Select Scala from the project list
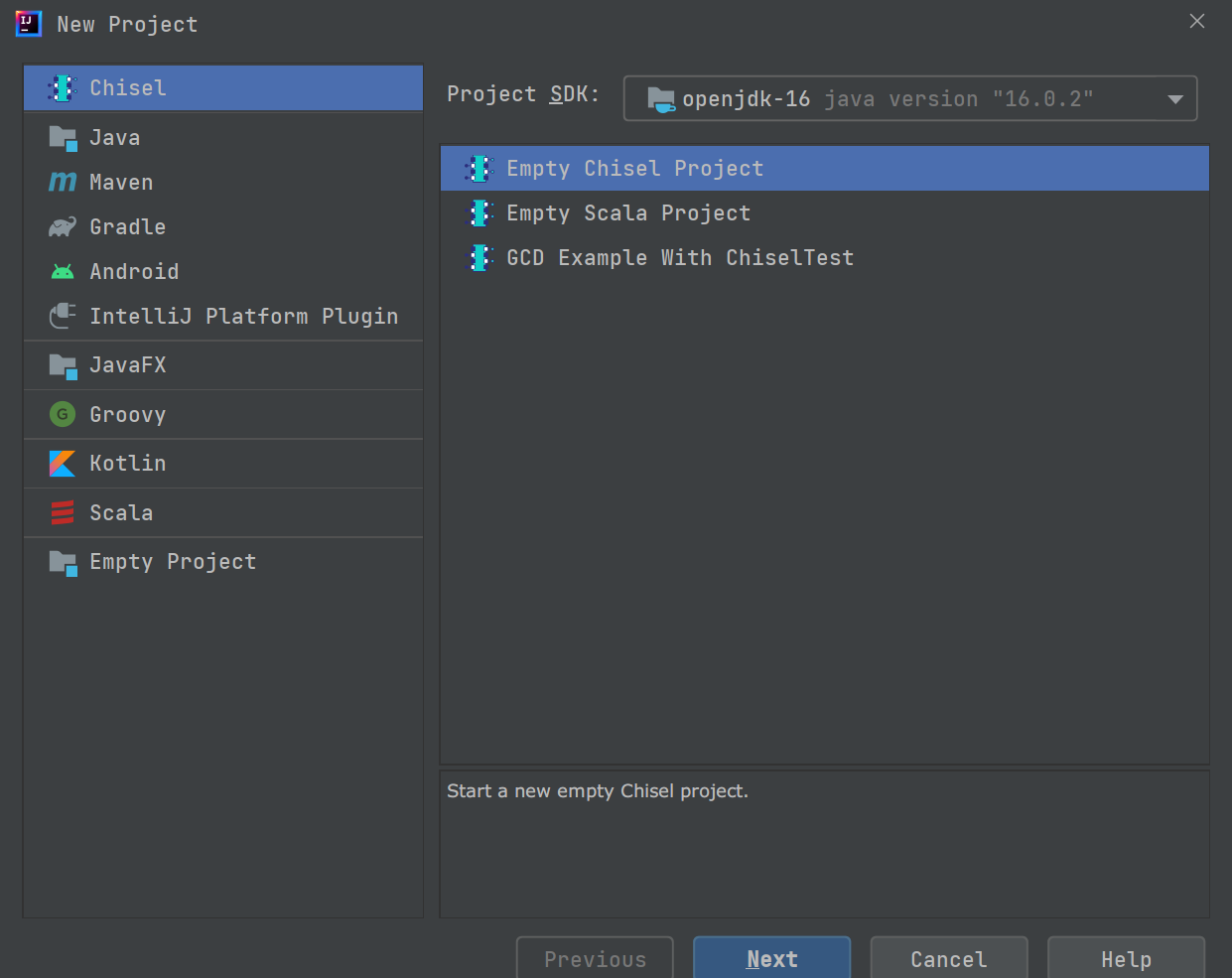 coord(223,512)
